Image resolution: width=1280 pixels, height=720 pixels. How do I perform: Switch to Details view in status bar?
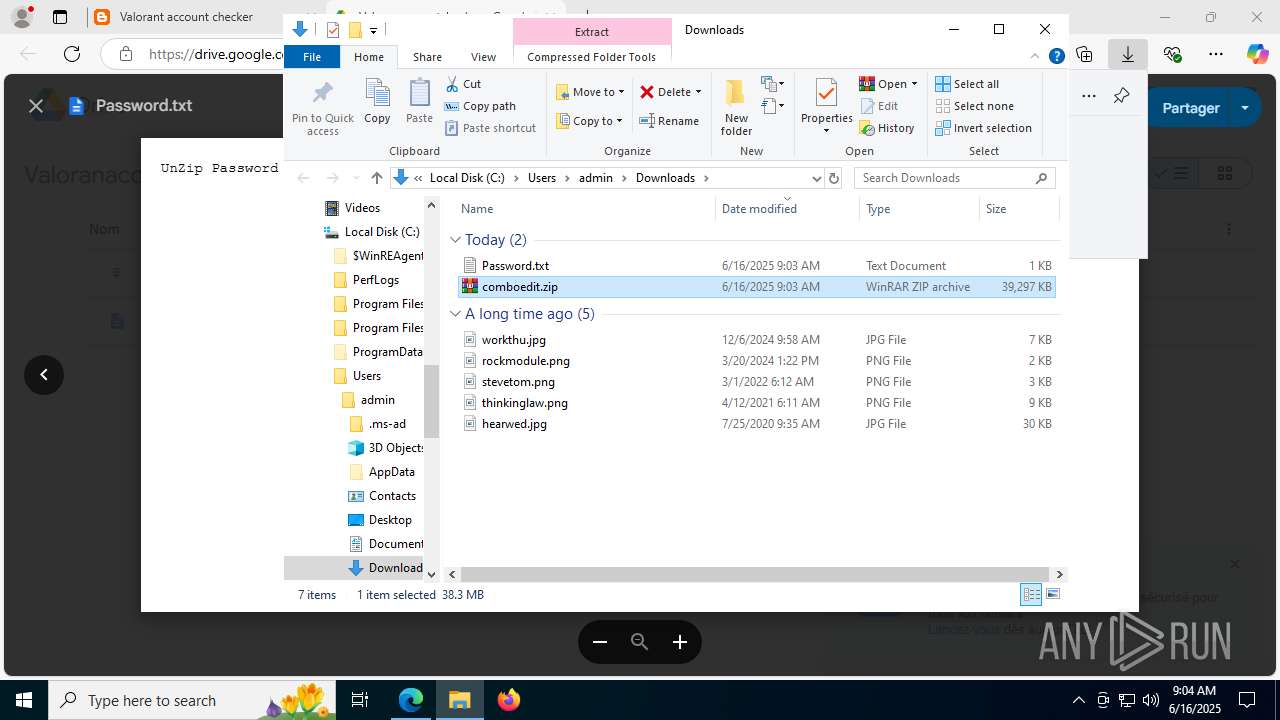pyautogui.click(x=1031, y=595)
